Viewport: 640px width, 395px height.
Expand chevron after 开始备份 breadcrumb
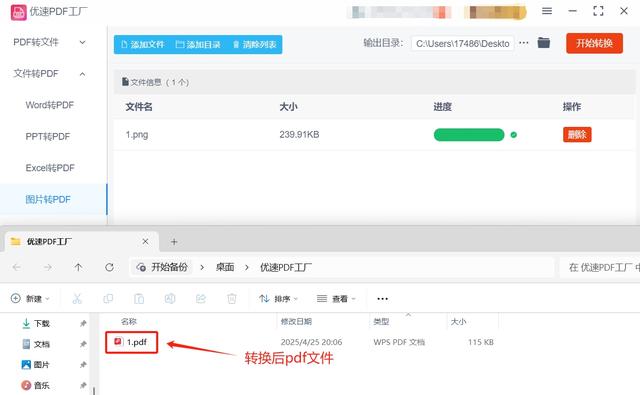tap(202, 267)
